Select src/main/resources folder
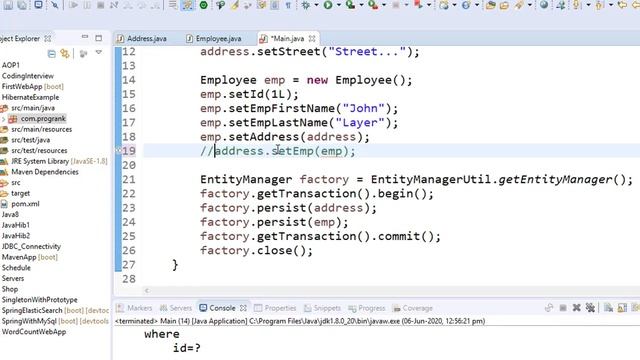 coord(42,129)
